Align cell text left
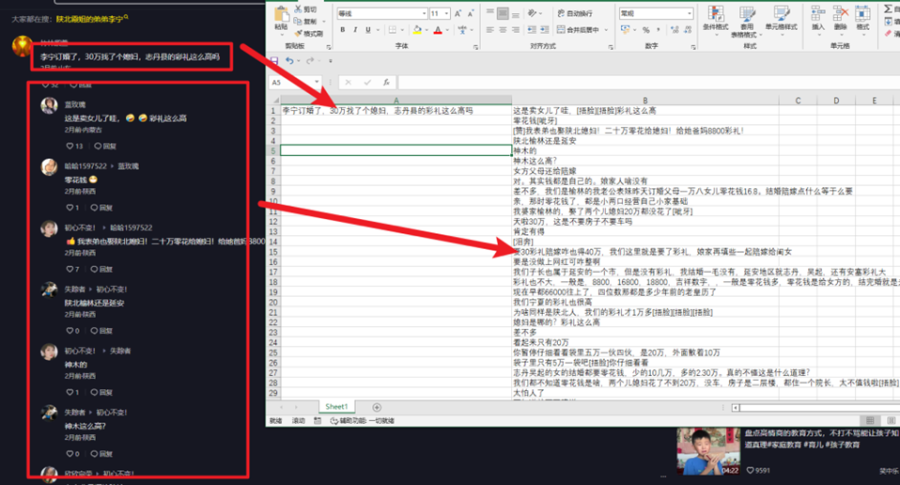 [x=490, y=30]
